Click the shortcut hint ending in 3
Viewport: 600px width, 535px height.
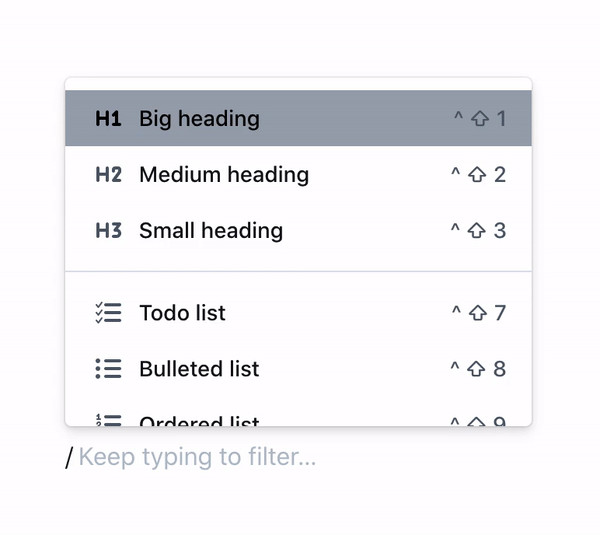pyautogui.click(x=478, y=230)
